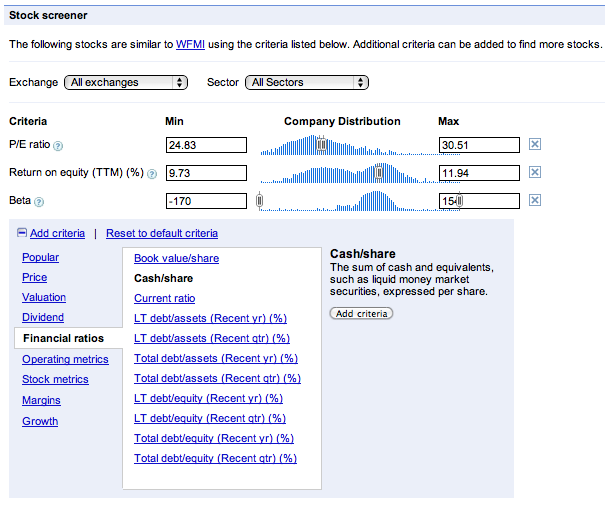
Task: Choose LT debt/equity (Recent yr) (%)
Action: point(208,399)
